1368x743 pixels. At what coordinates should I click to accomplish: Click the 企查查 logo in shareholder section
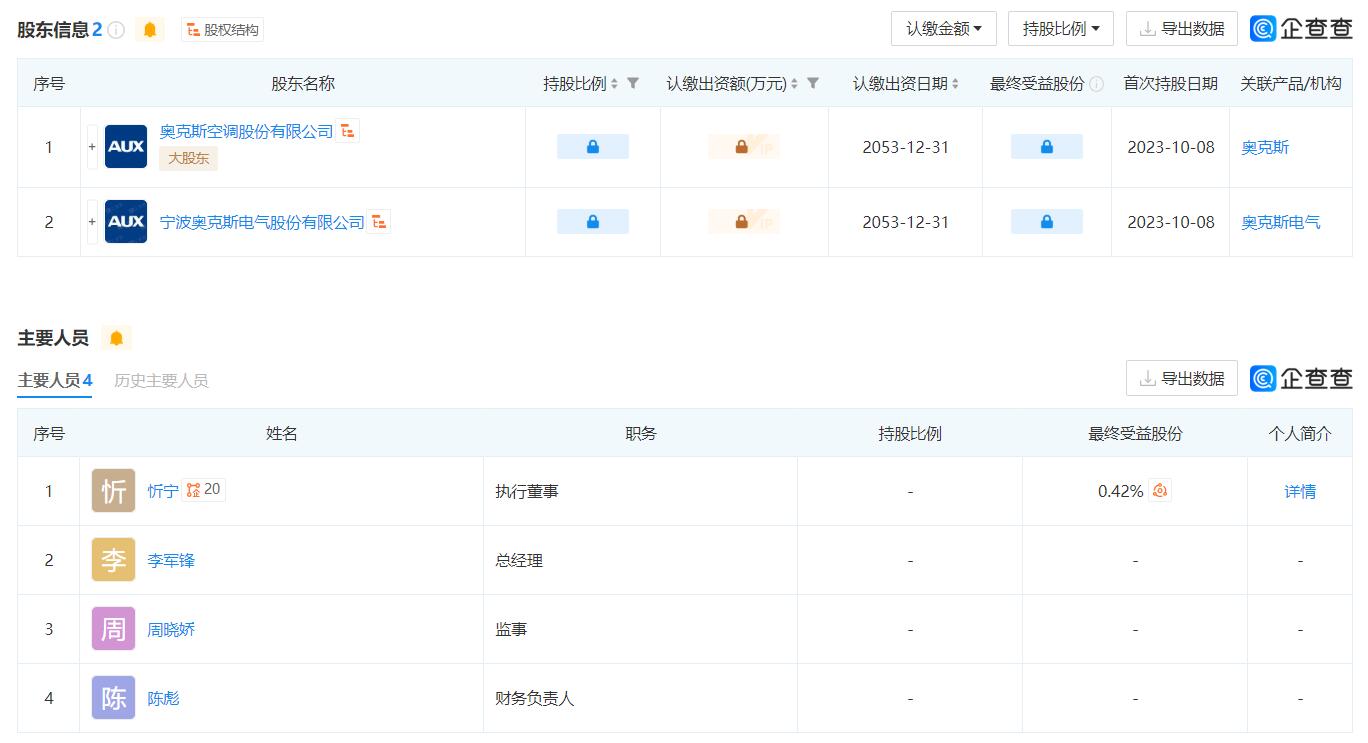[x=1301, y=29]
